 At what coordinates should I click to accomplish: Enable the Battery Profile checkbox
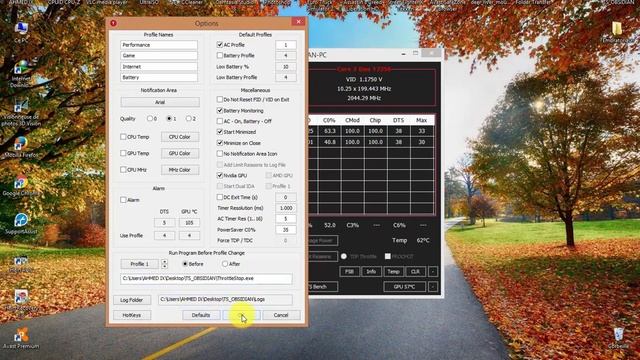220,55
